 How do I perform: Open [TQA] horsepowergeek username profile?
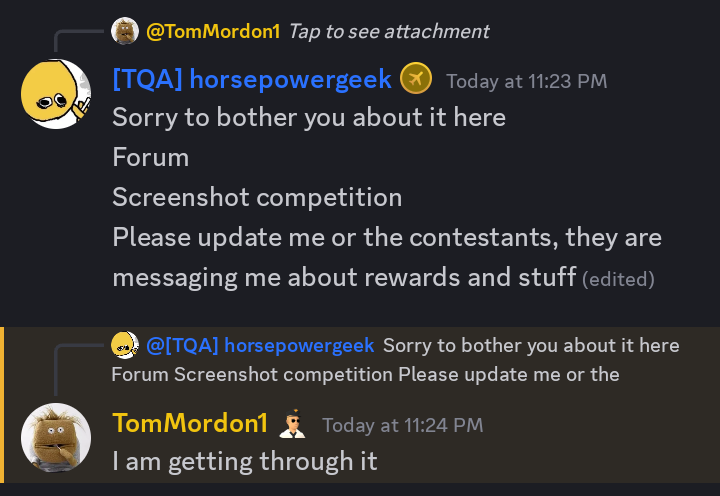click(252, 79)
